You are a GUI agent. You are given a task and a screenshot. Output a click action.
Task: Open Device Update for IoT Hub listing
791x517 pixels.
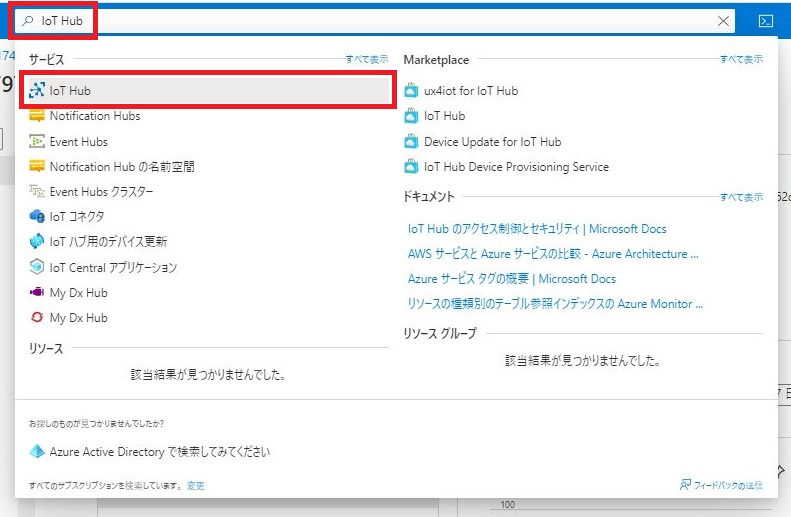492,142
